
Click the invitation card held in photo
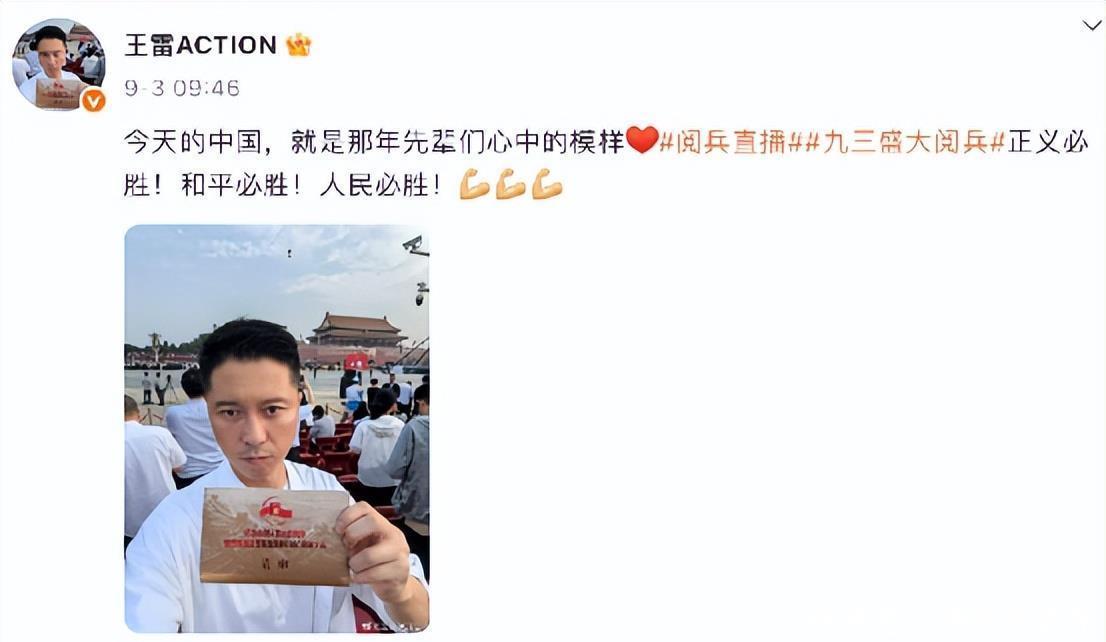click(x=275, y=536)
